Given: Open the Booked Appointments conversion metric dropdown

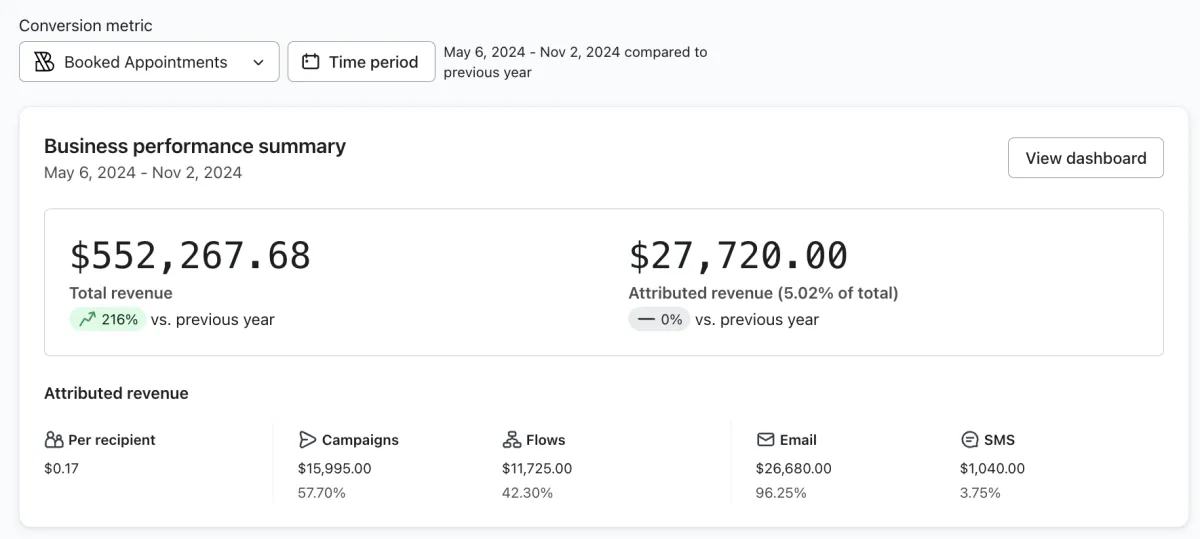Looking at the screenshot, I should coord(148,62).
